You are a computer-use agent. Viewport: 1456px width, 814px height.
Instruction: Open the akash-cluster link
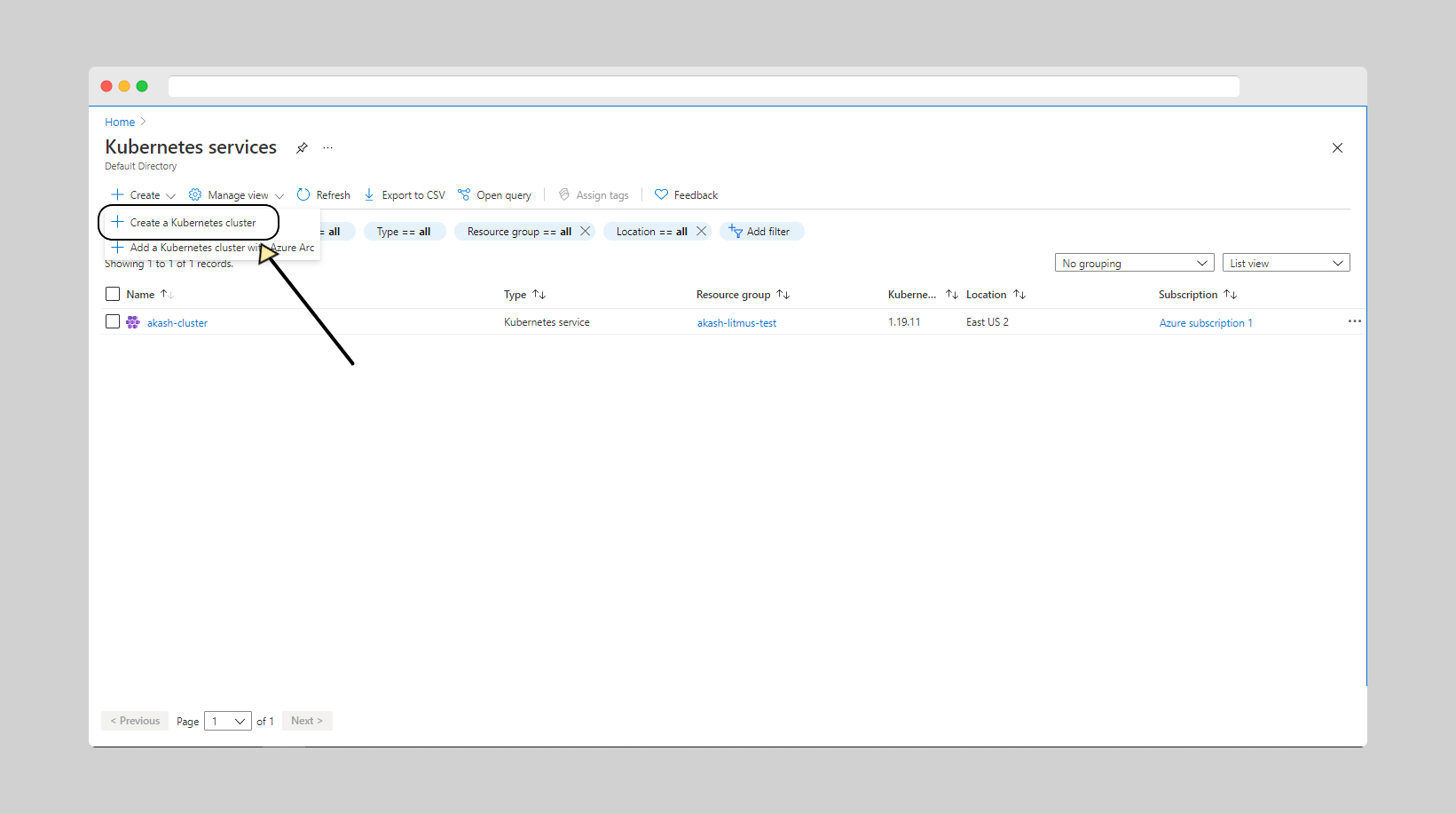(177, 323)
